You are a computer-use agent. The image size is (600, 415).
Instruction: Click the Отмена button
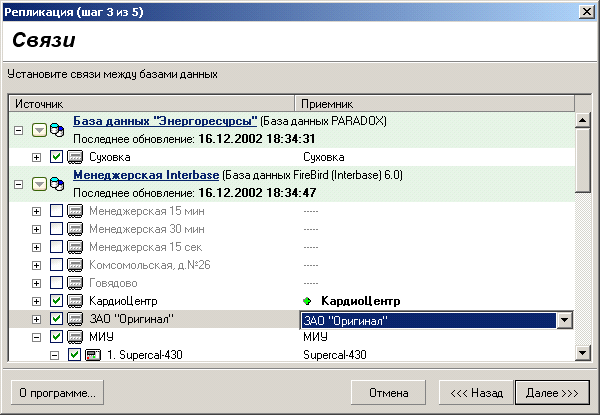pyautogui.click(x=388, y=392)
